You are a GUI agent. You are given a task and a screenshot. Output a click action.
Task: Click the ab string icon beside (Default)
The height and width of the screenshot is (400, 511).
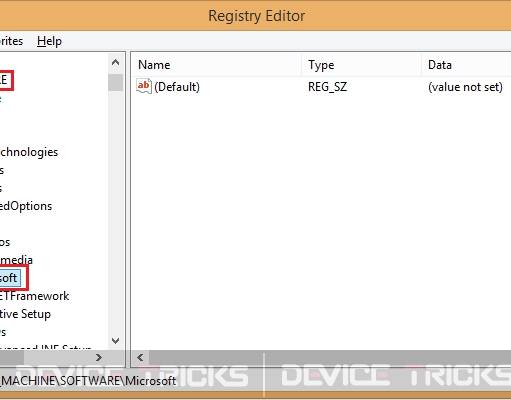(x=144, y=86)
